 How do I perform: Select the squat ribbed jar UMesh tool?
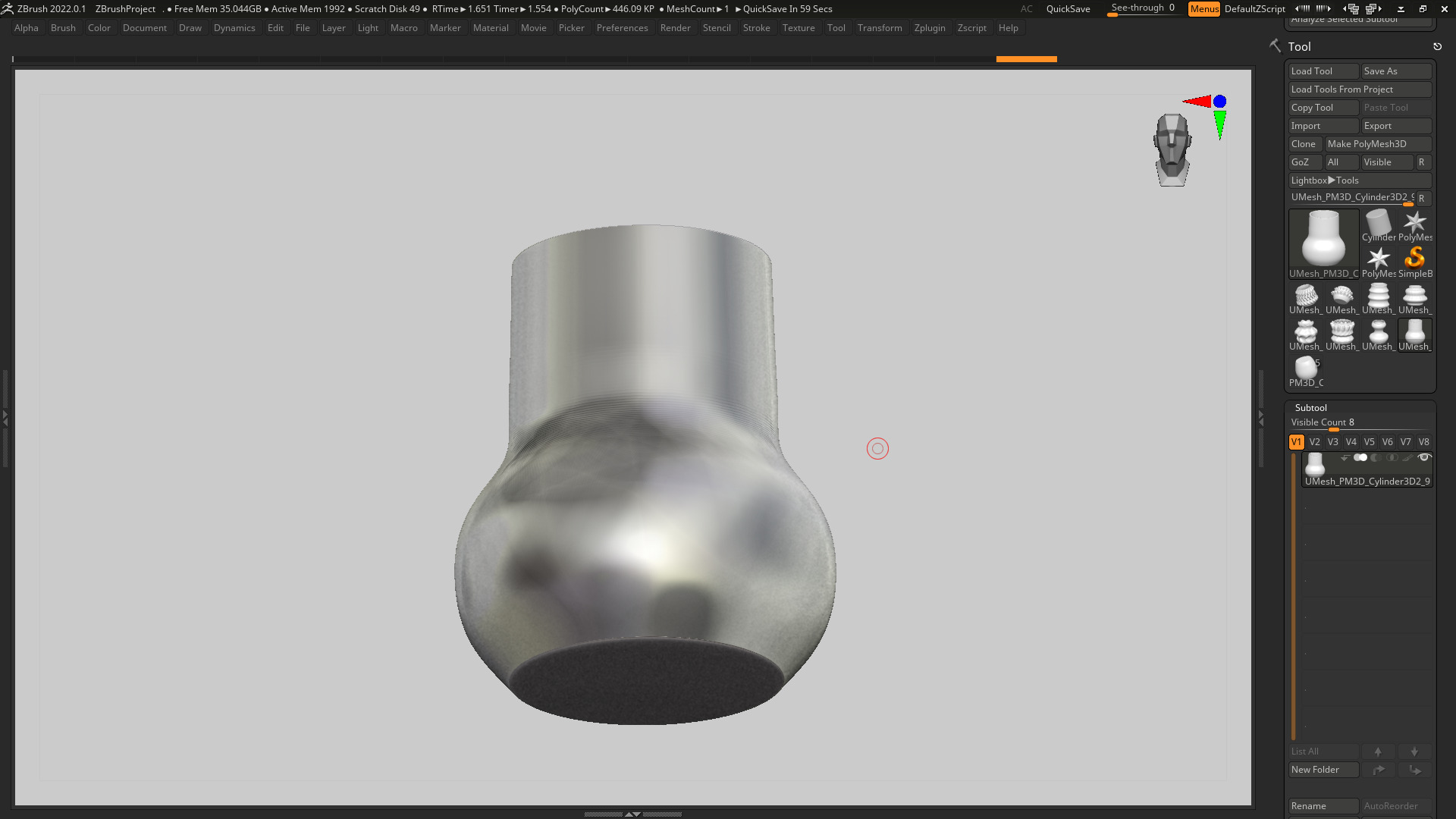pos(1415,299)
